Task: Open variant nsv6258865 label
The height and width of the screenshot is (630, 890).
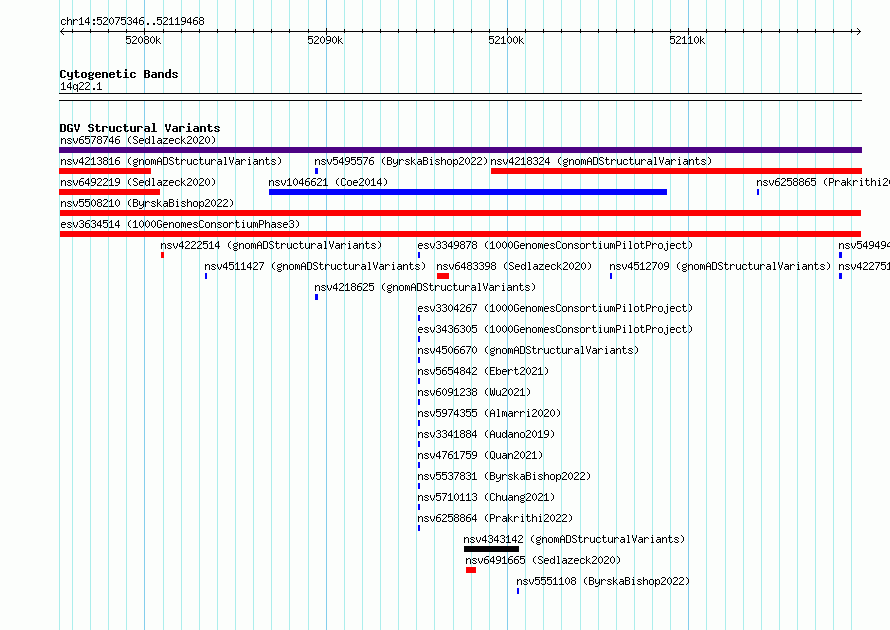Action: (x=822, y=182)
